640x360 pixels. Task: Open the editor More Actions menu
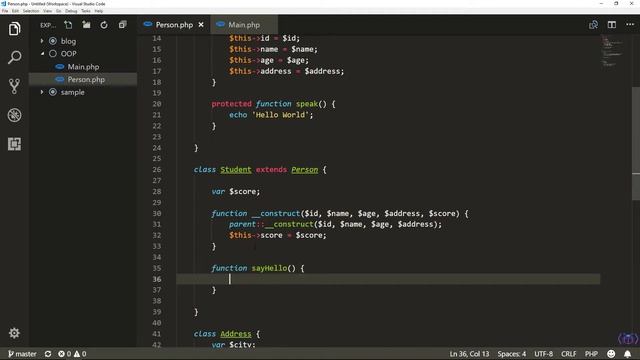pyautogui.click(x=630, y=25)
